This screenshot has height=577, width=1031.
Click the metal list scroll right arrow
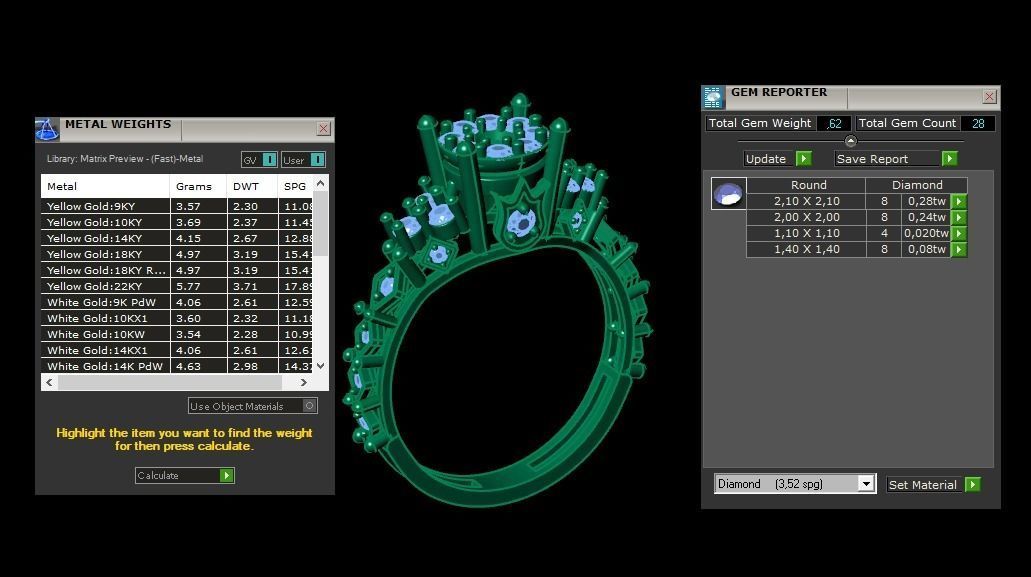[304, 382]
